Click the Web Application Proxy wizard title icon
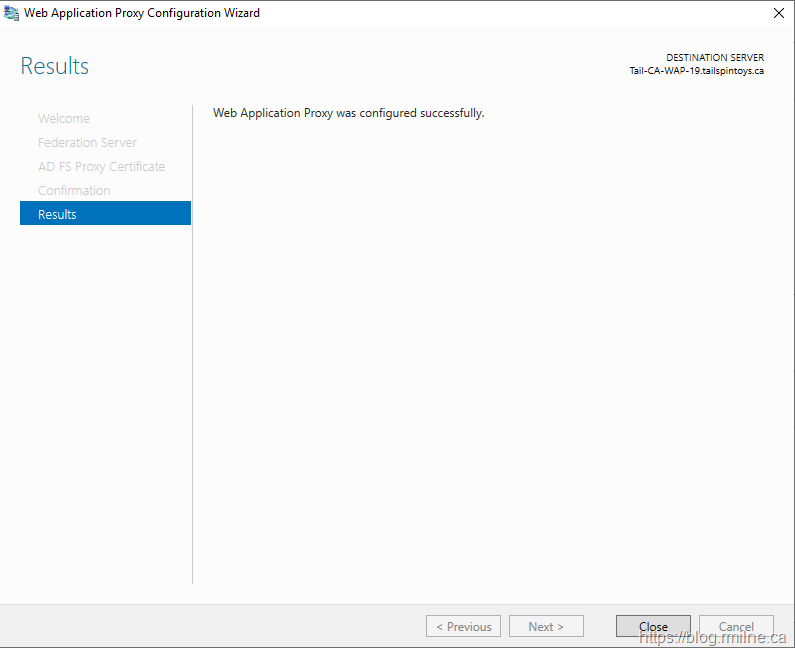 click(12, 13)
